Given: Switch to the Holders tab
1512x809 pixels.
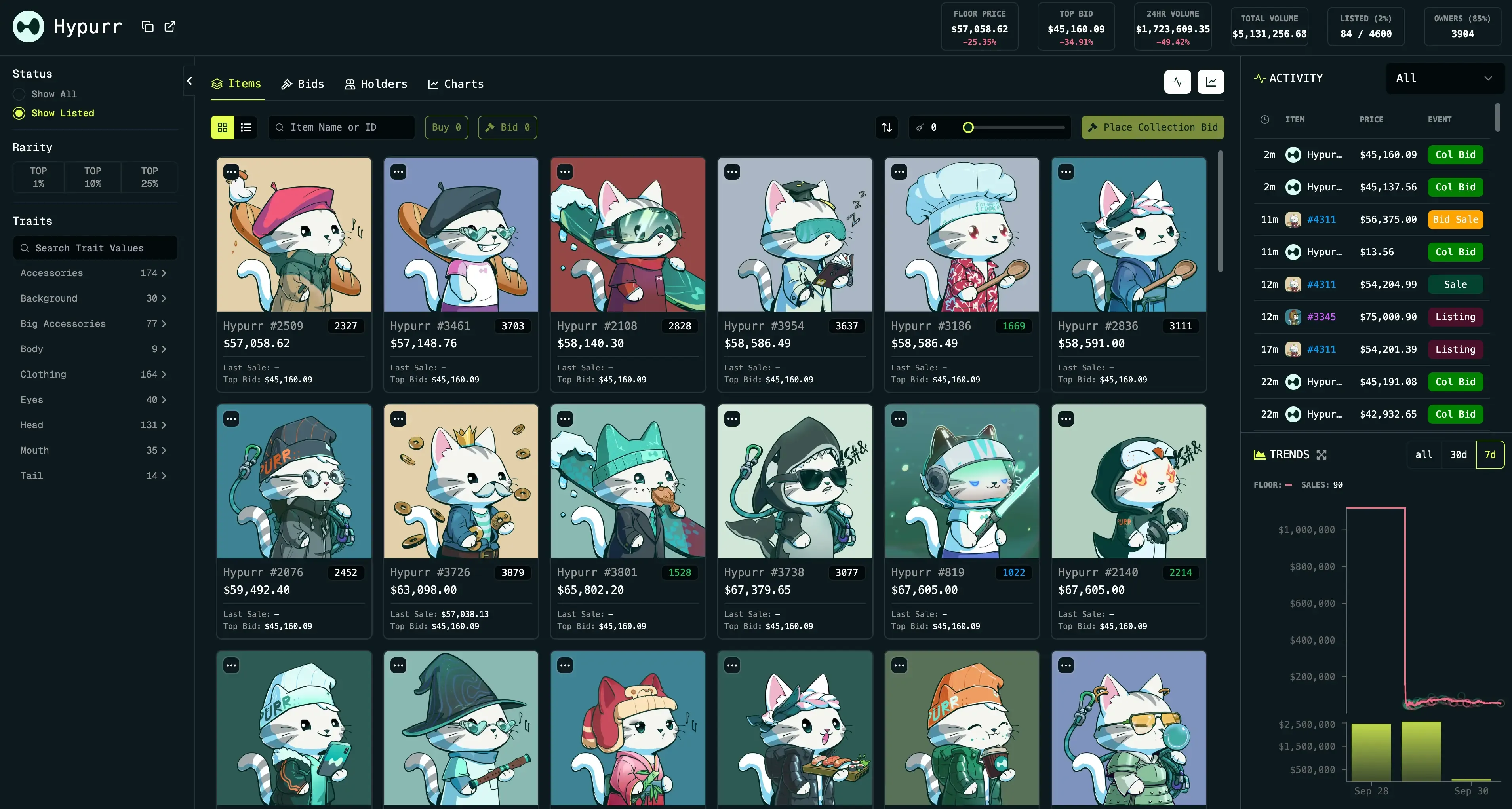Looking at the screenshot, I should 376,83.
